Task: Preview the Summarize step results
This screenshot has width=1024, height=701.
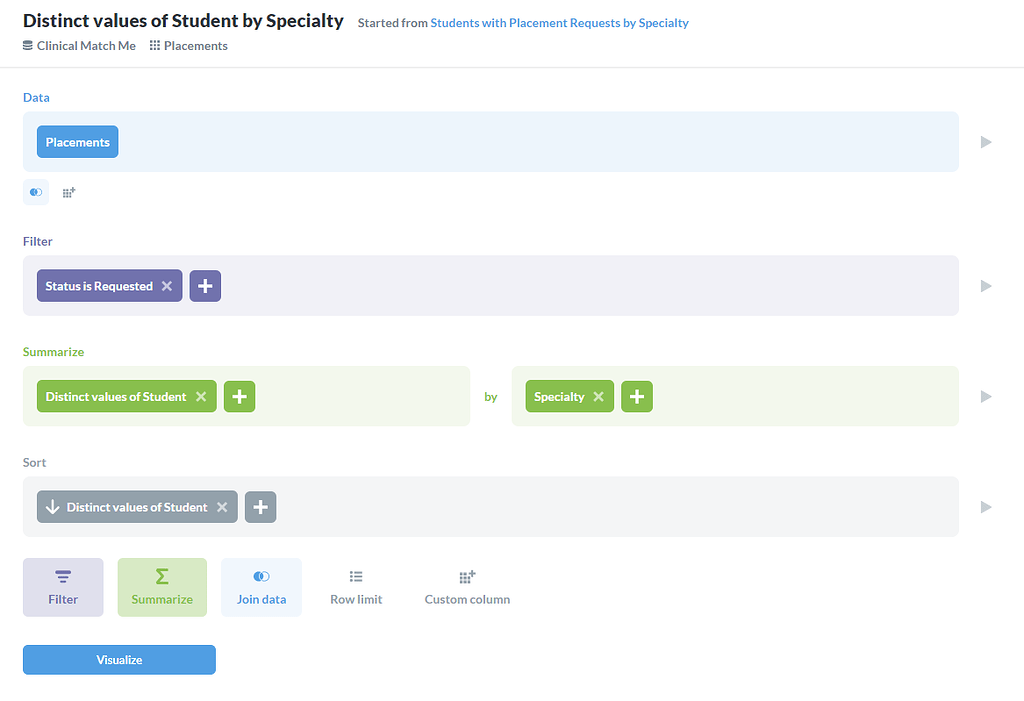Action: (986, 397)
